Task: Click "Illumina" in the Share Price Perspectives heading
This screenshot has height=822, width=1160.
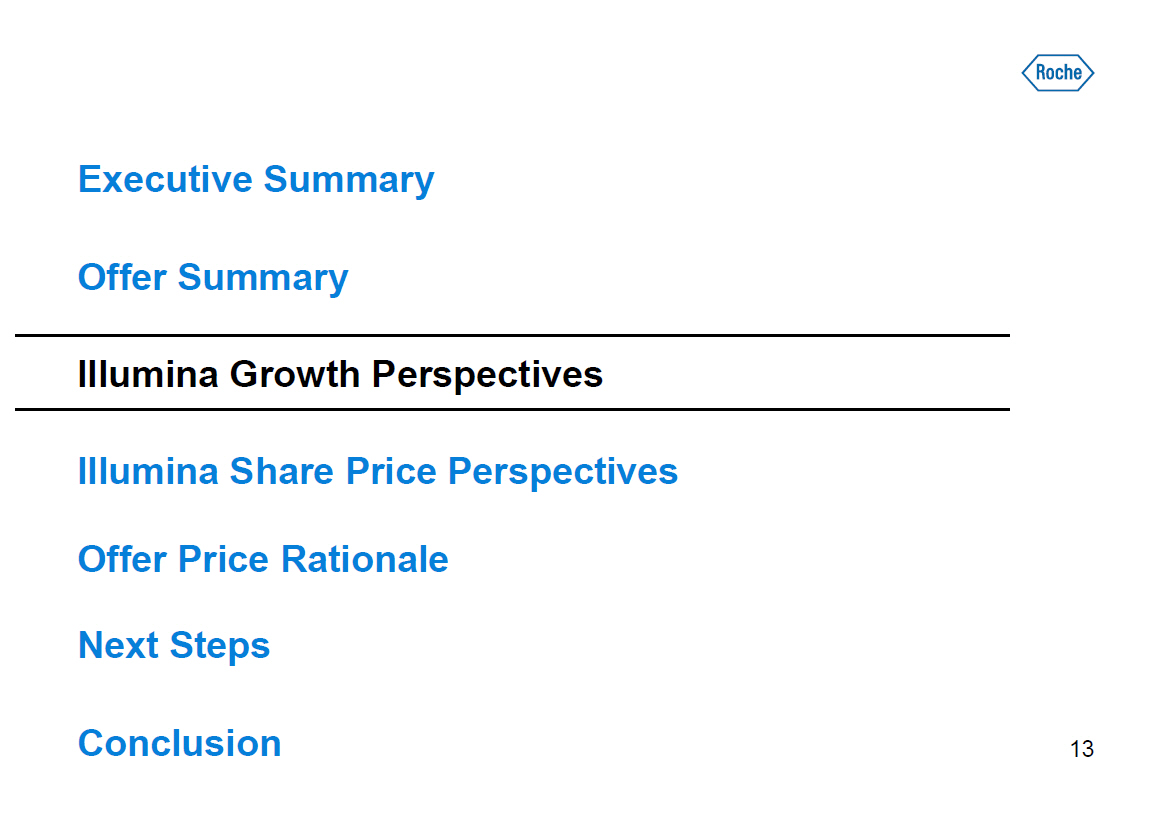Action: 148,471
